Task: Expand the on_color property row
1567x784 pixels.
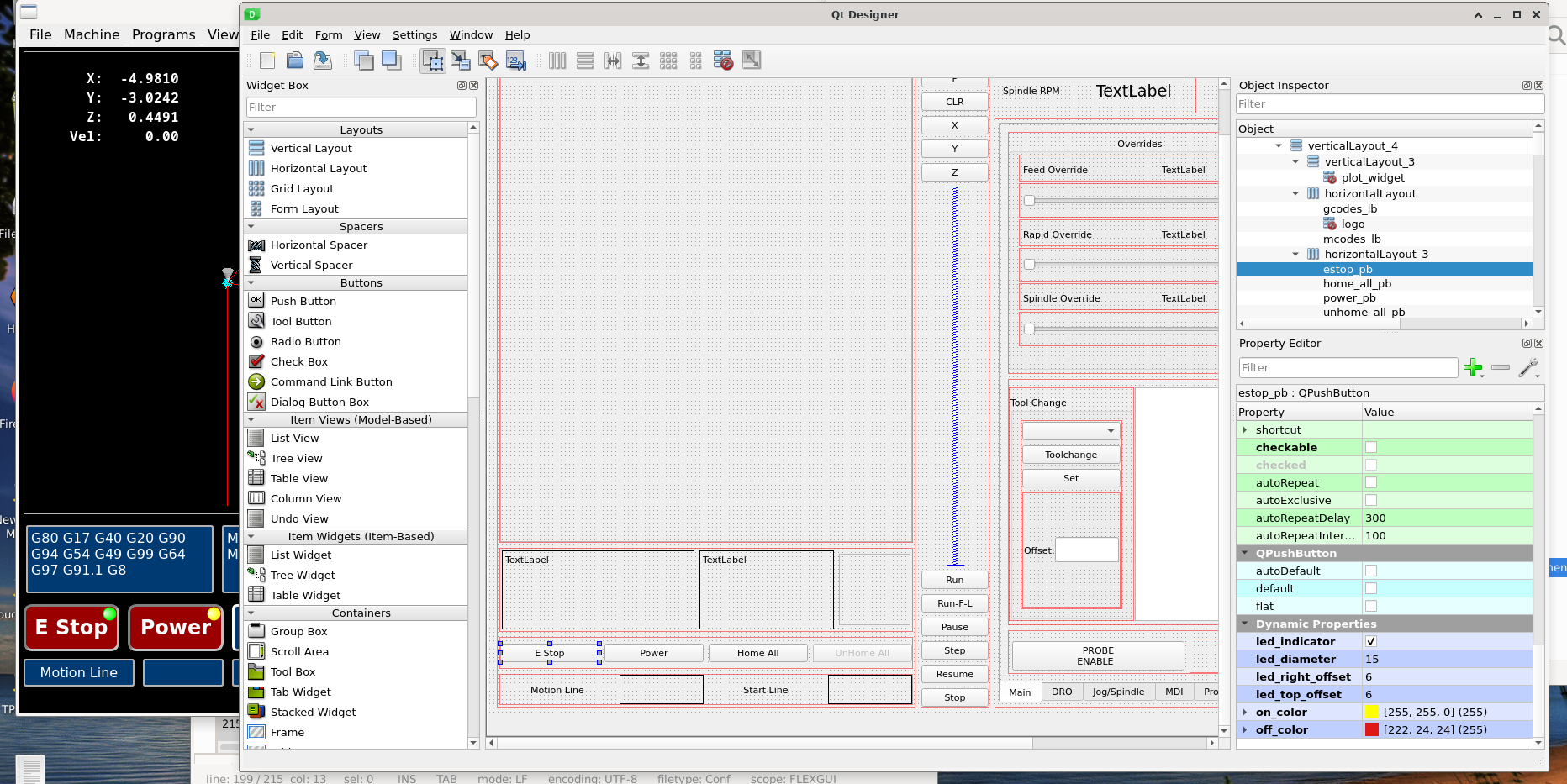Action: [1245, 713]
